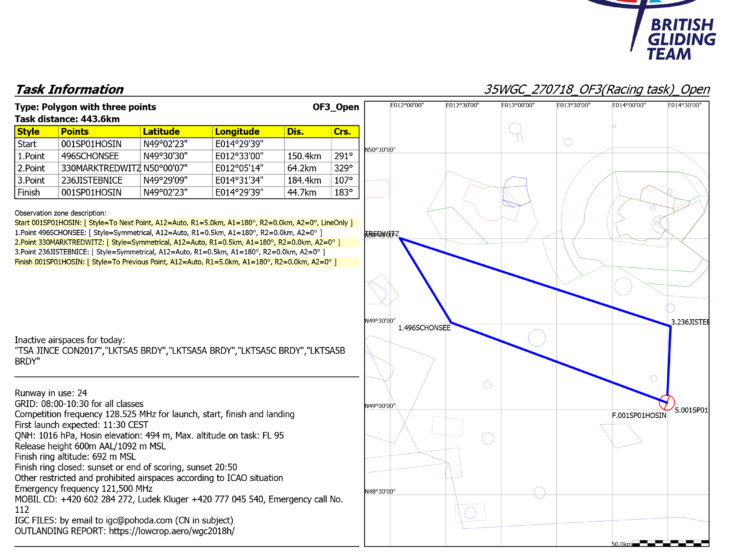Image resolution: width=730 pixels, height=552 pixels.
Task: Click the Latitude column header
Action: tap(162, 131)
